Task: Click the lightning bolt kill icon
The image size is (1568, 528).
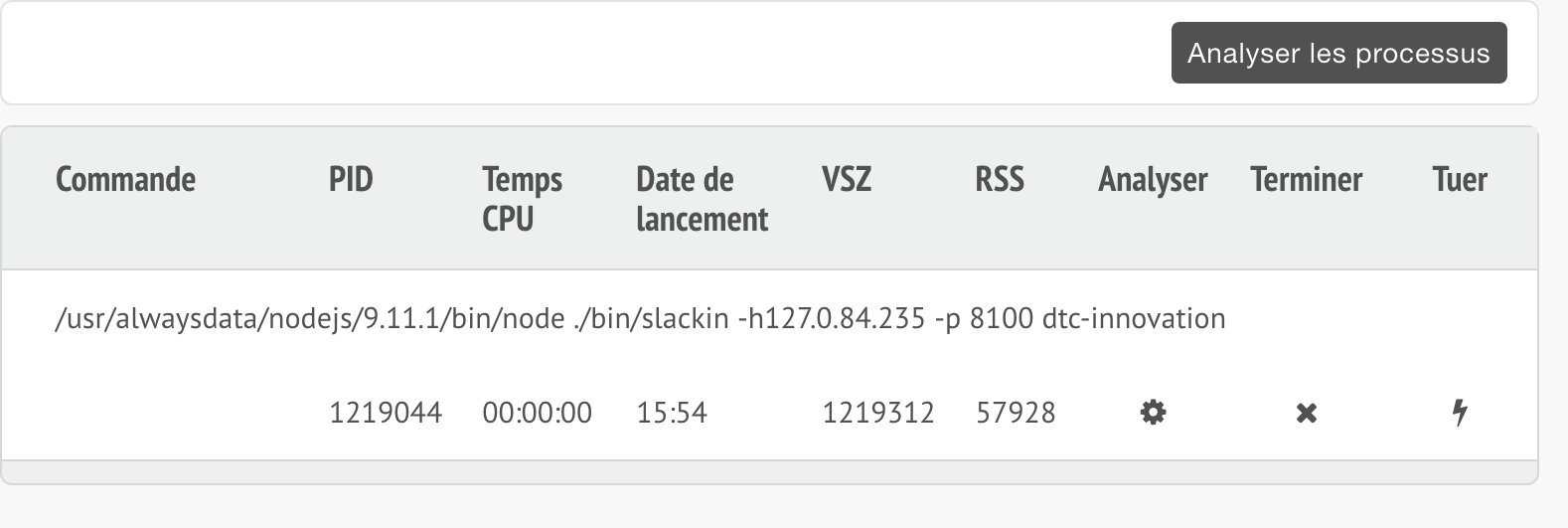Action: [1460, 412]
